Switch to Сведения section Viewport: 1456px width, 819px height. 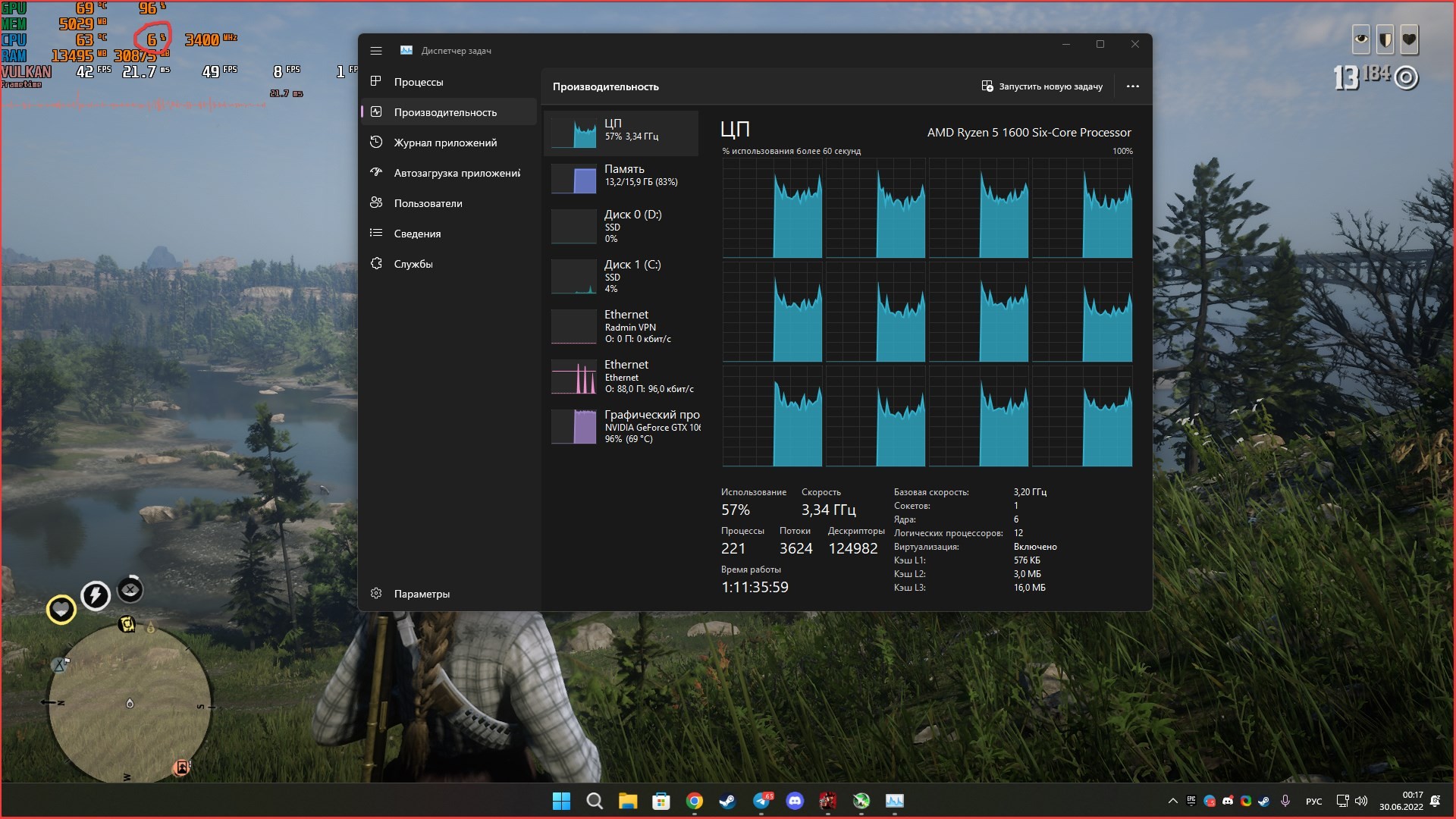(x=448, y=234)
